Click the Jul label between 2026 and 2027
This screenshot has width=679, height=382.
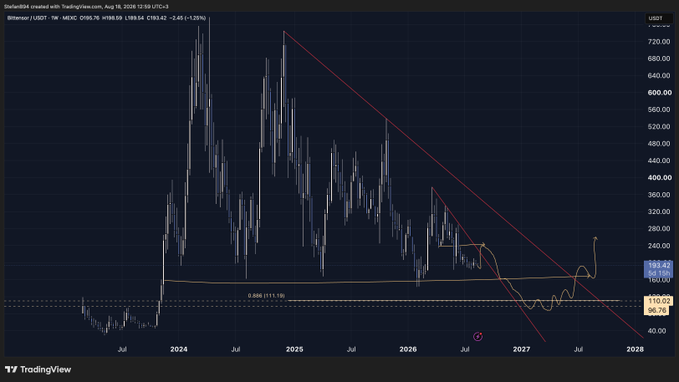click(x=465, y=349)
